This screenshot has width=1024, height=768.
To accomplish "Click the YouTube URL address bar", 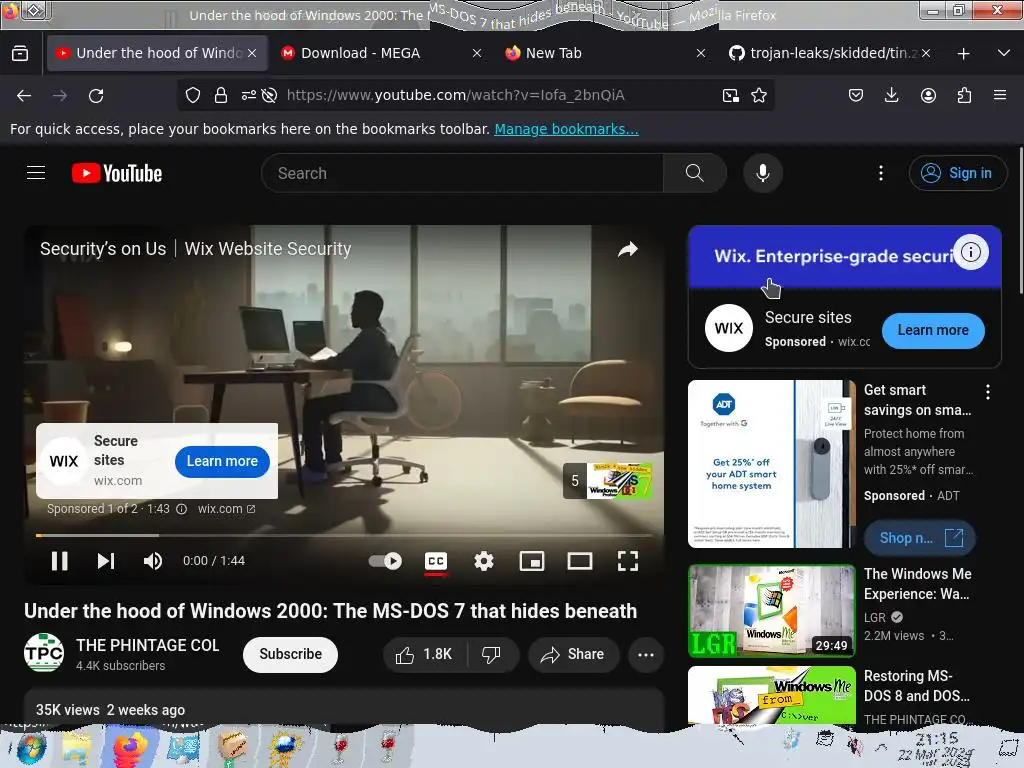I will (x=455, y=95).
